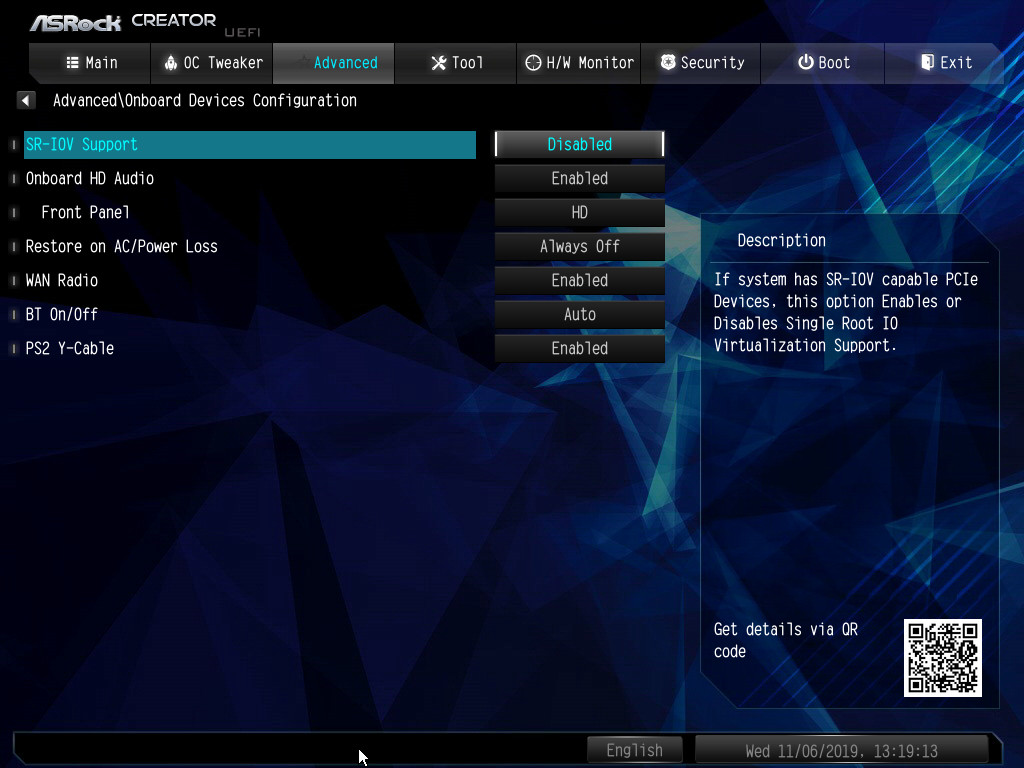Screen dimensions: 1024x768
Task: Open the SR-IOV Support Disabled dropdown
Action: [x=579, y=144]
